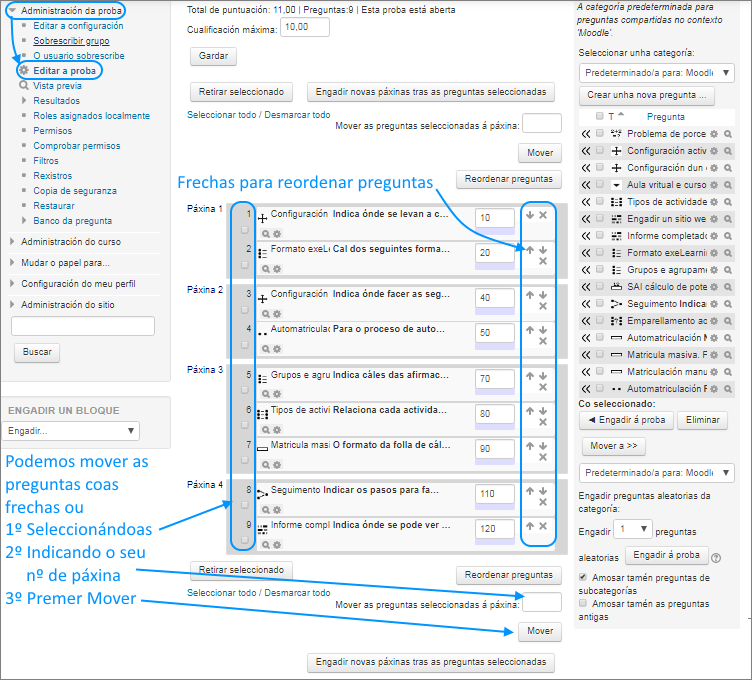Disable 'Amosar tamén preguntas de subcategorías'
The width and height of the screenshot is (752, 680).
[584, 577]
